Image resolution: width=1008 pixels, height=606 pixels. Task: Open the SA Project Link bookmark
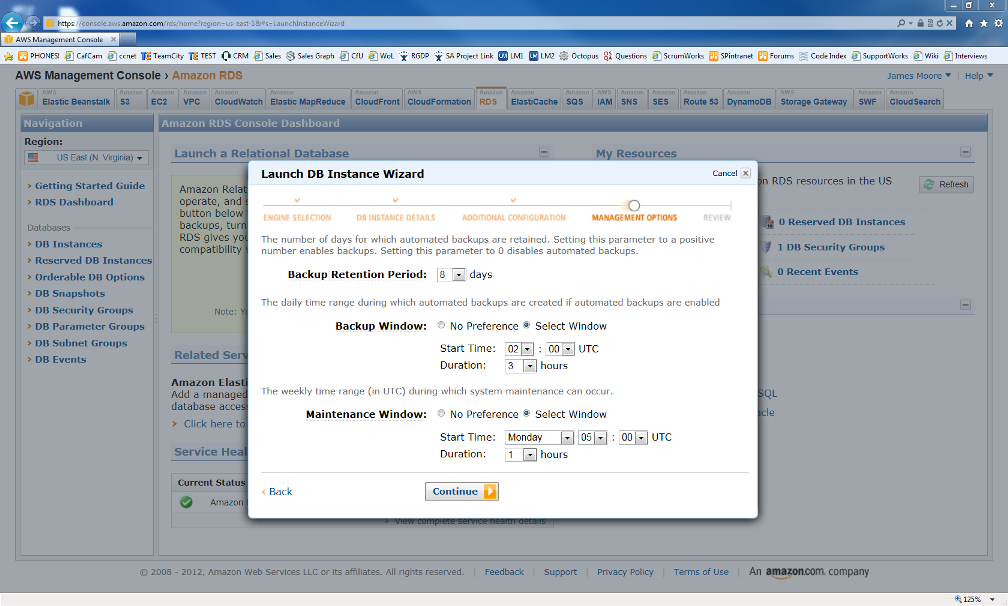click(464, 56)
